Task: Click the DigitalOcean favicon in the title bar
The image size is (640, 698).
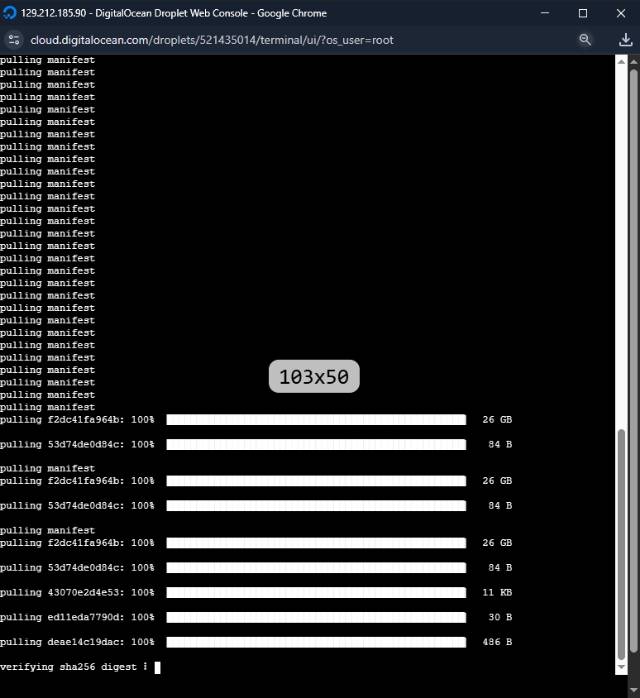Action: (10, 13)
